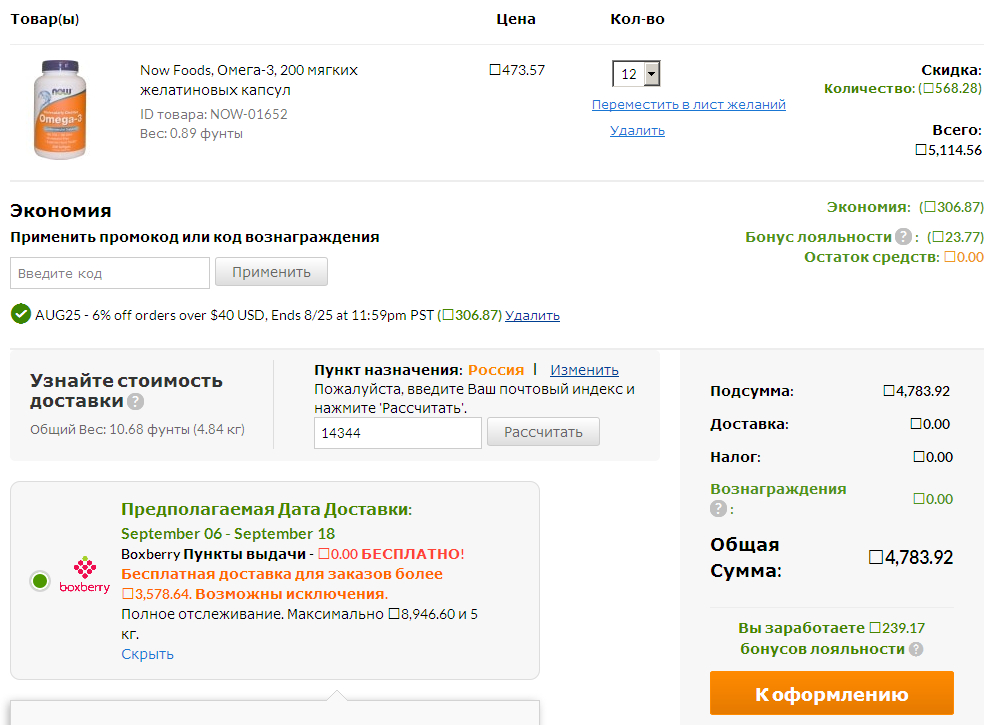Screen dimensions: 995x725
Task: Click question mark icon under Вознаграждения
Action: [x=718, y=509]
